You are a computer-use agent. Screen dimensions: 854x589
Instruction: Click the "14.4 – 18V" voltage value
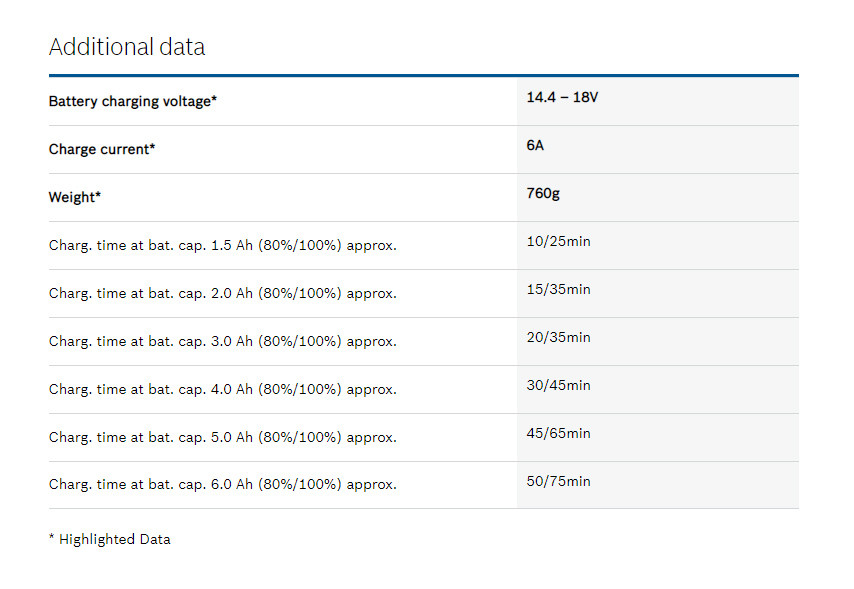pyautogui.click(x=562, y=98)
